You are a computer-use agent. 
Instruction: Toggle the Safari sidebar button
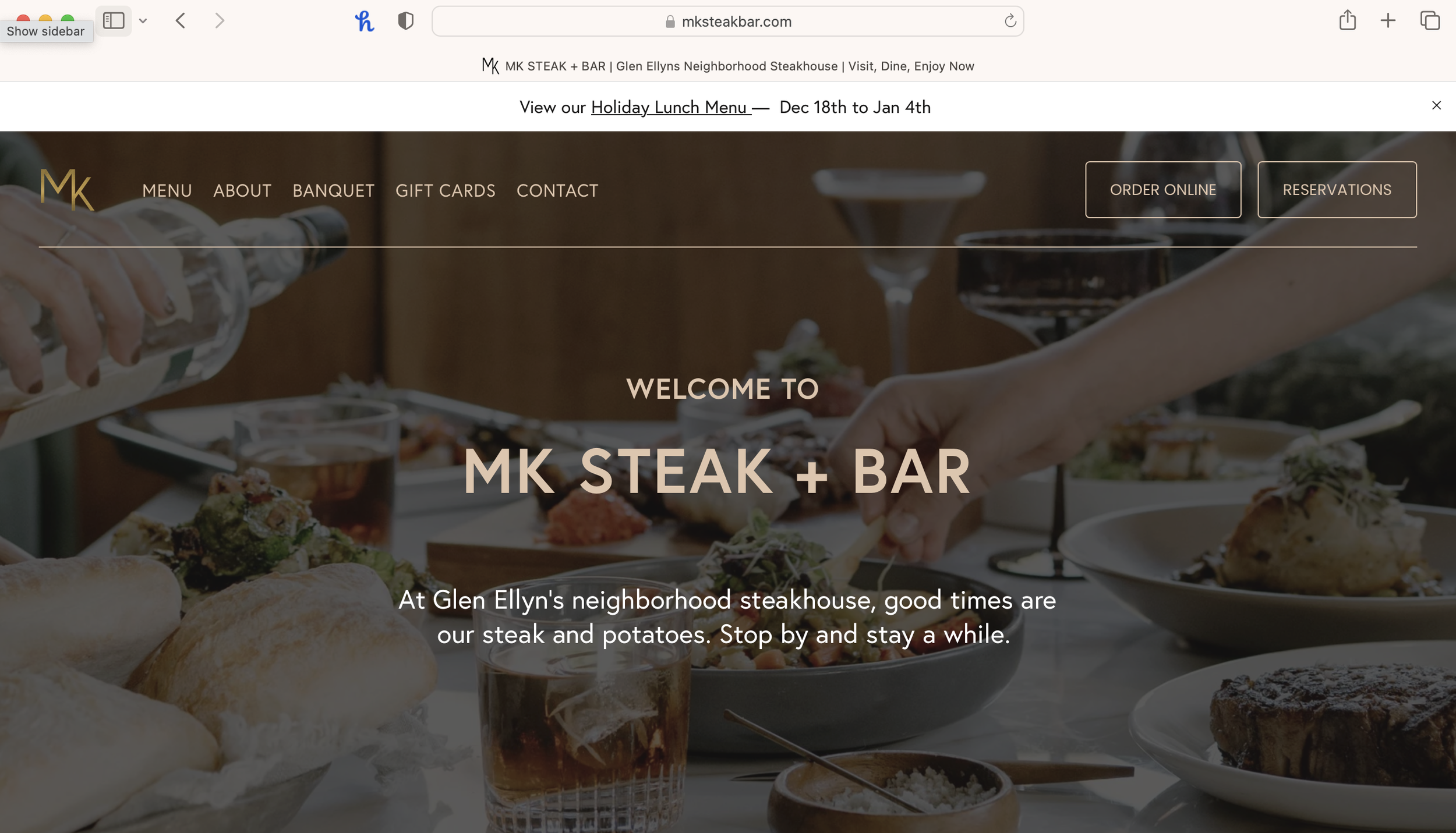point(114,21)
